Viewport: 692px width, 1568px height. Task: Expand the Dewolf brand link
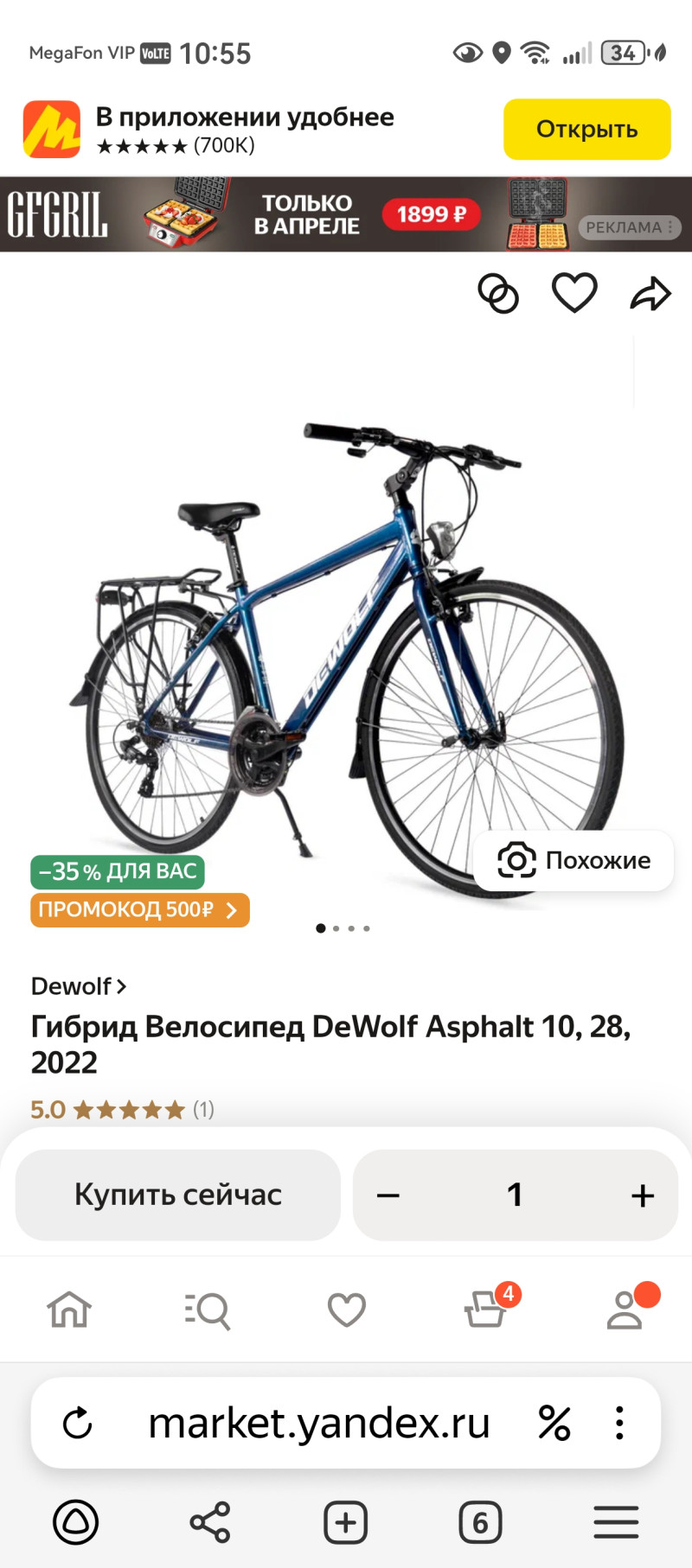click(79, 986)
